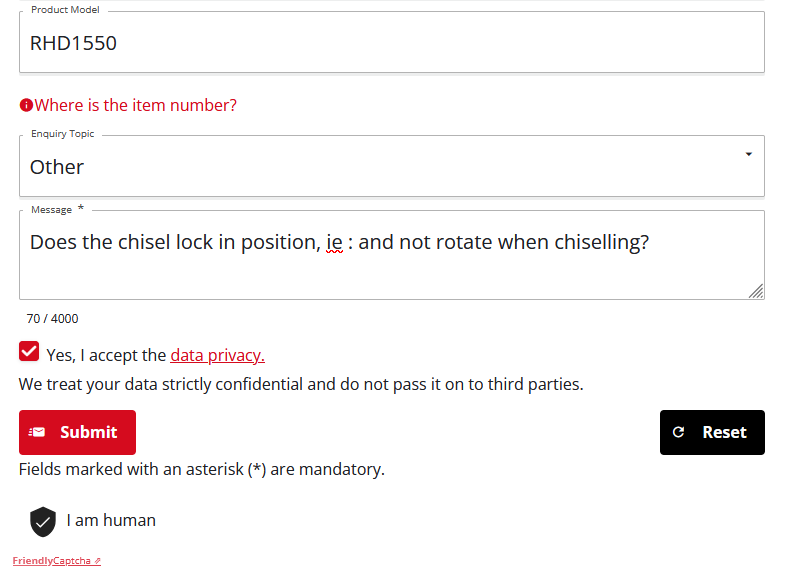Click the shield checkmark captcha icon
Screen dimensions: 788x577
[x=43, y=521]
